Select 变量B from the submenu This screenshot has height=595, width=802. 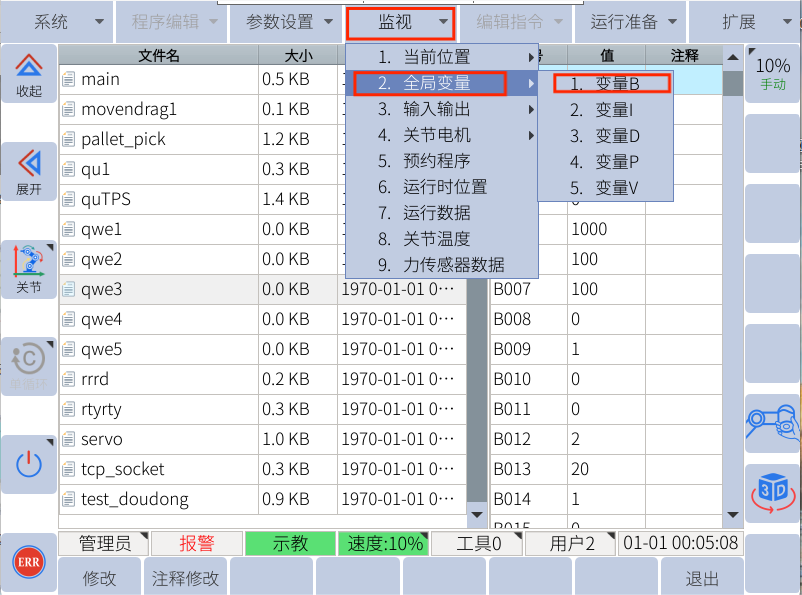[604, 84]
